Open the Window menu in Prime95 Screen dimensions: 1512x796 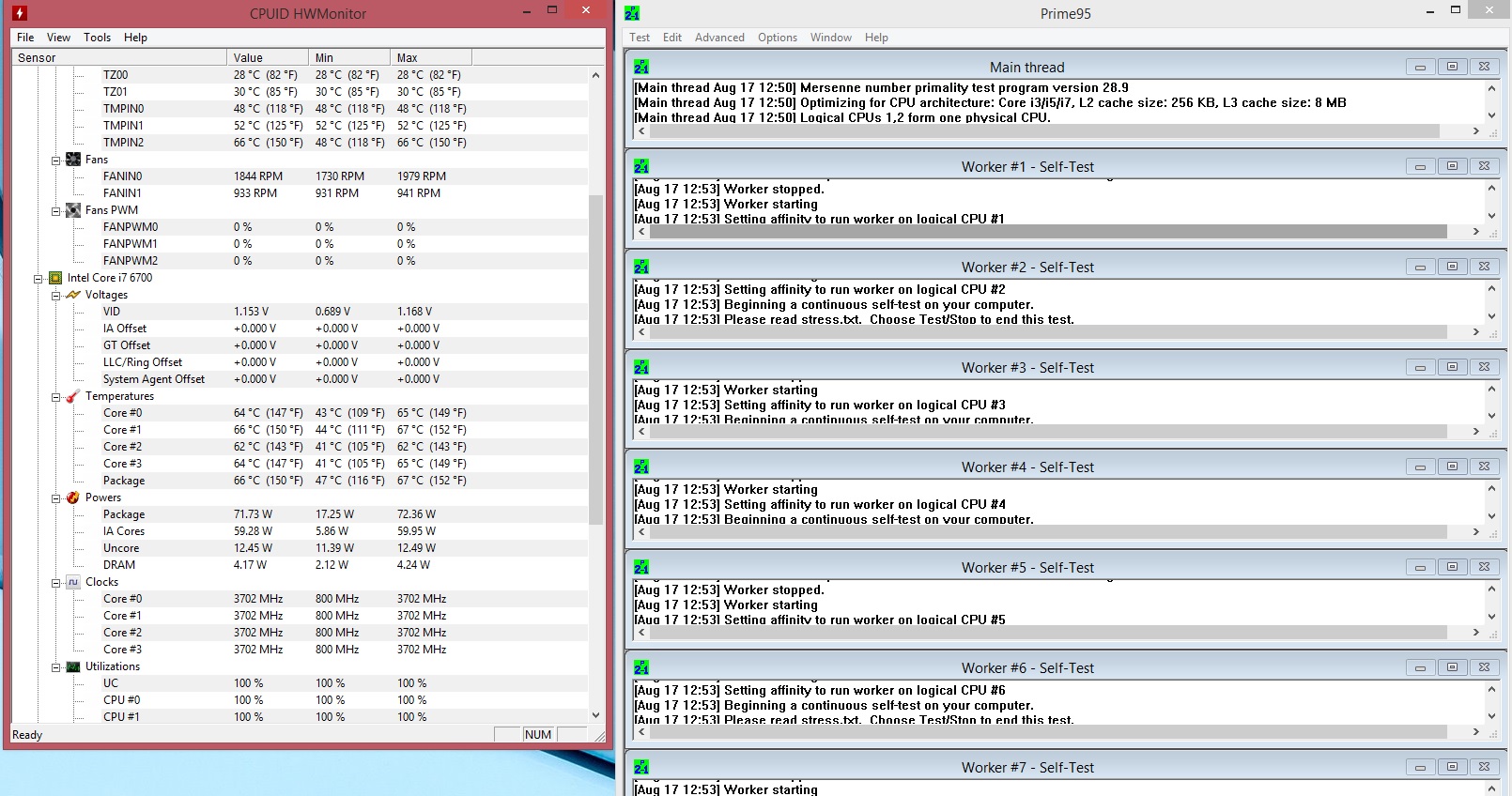(x=831, y=38)
